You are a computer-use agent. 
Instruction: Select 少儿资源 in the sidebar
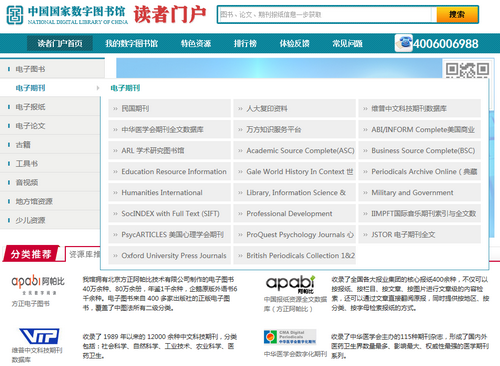click(50, 220)
